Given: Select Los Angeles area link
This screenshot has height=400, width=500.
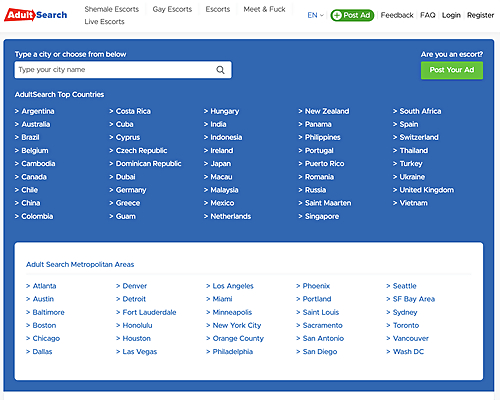Looking at the screenshot, I should click(x=233, y=286).
